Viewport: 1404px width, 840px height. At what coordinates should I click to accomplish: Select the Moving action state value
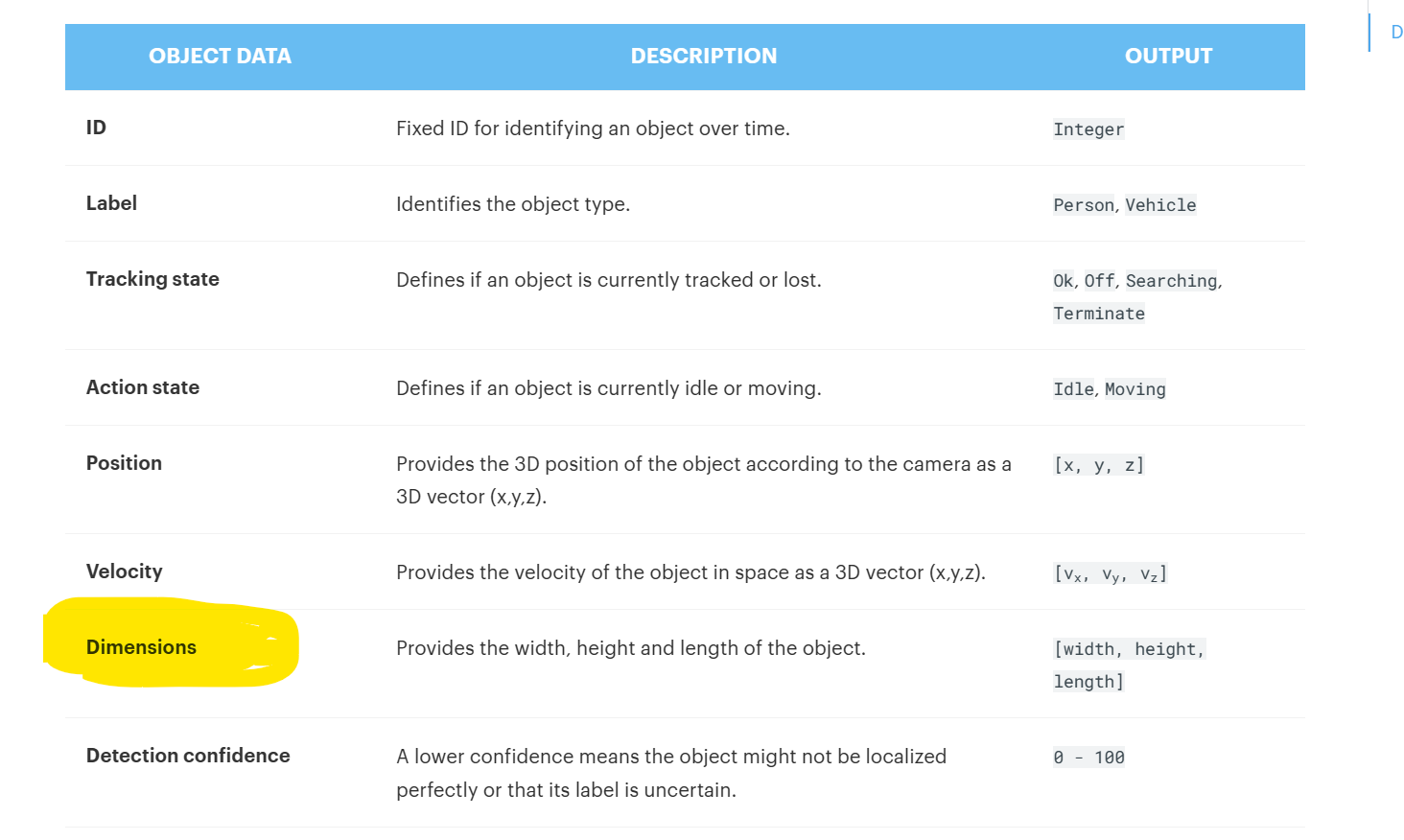[x=1135, y=389]
